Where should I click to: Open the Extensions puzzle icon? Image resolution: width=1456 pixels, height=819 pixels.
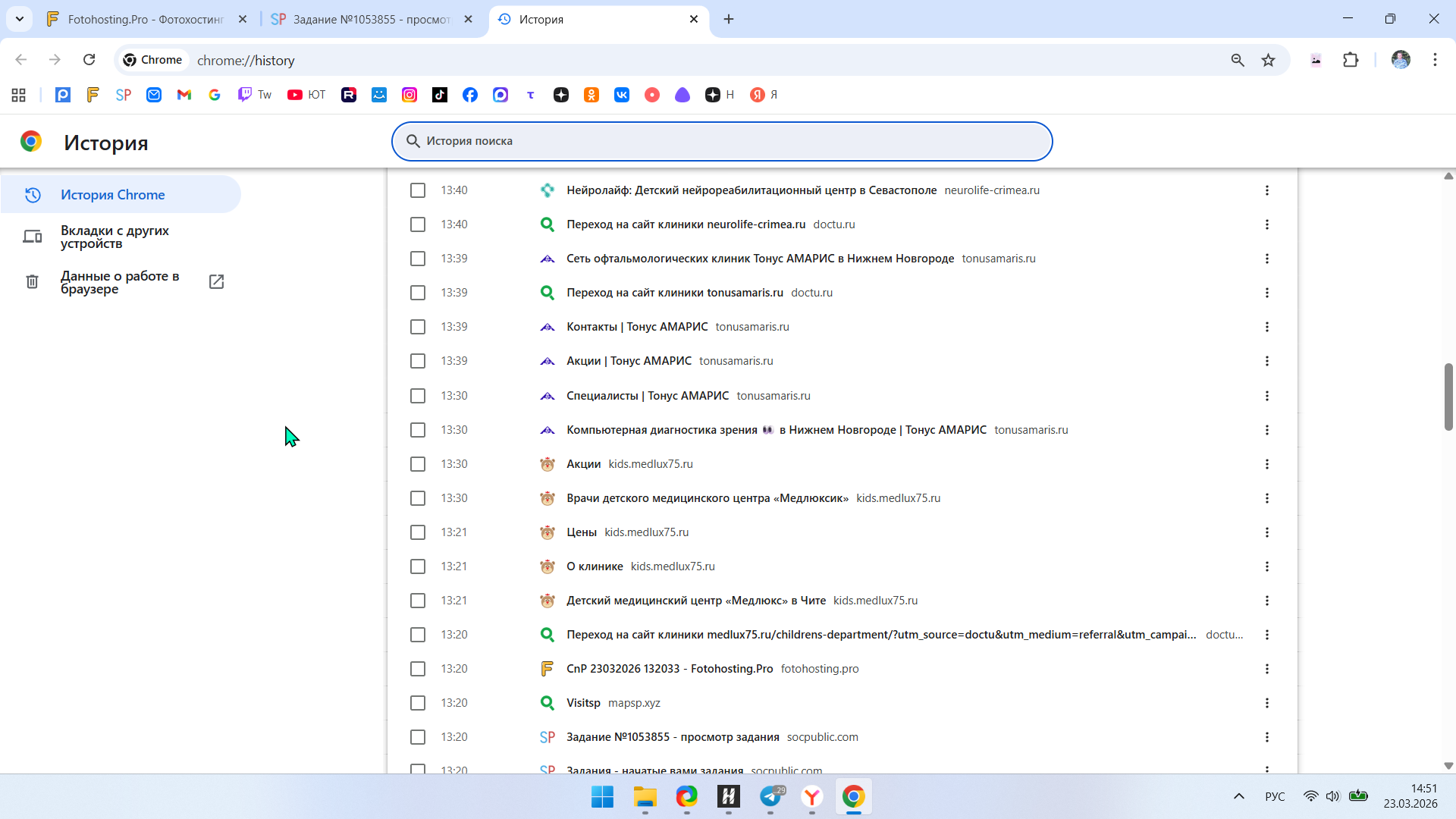coord(1351,60)
